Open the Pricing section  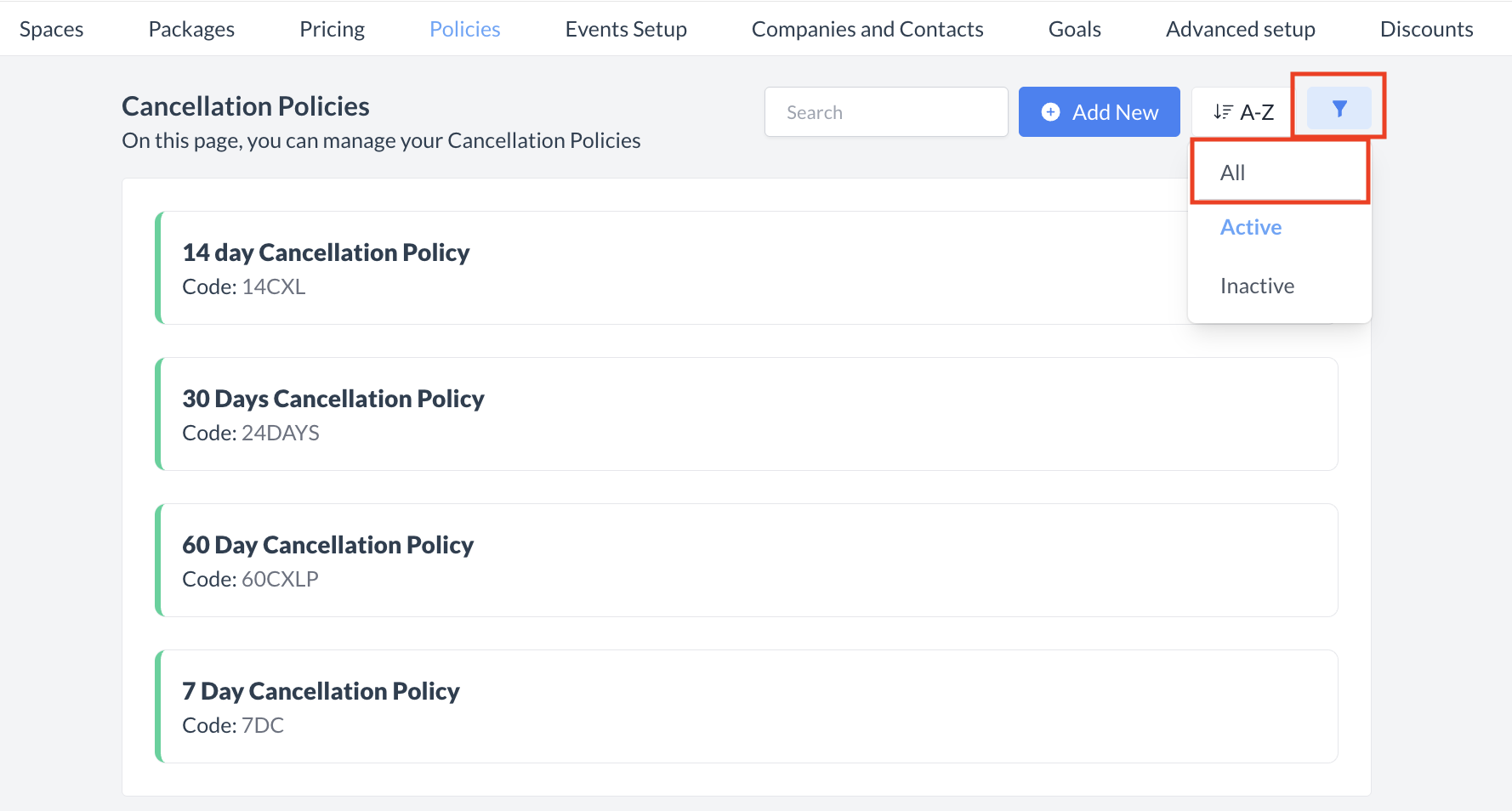(x=332, y=28)
